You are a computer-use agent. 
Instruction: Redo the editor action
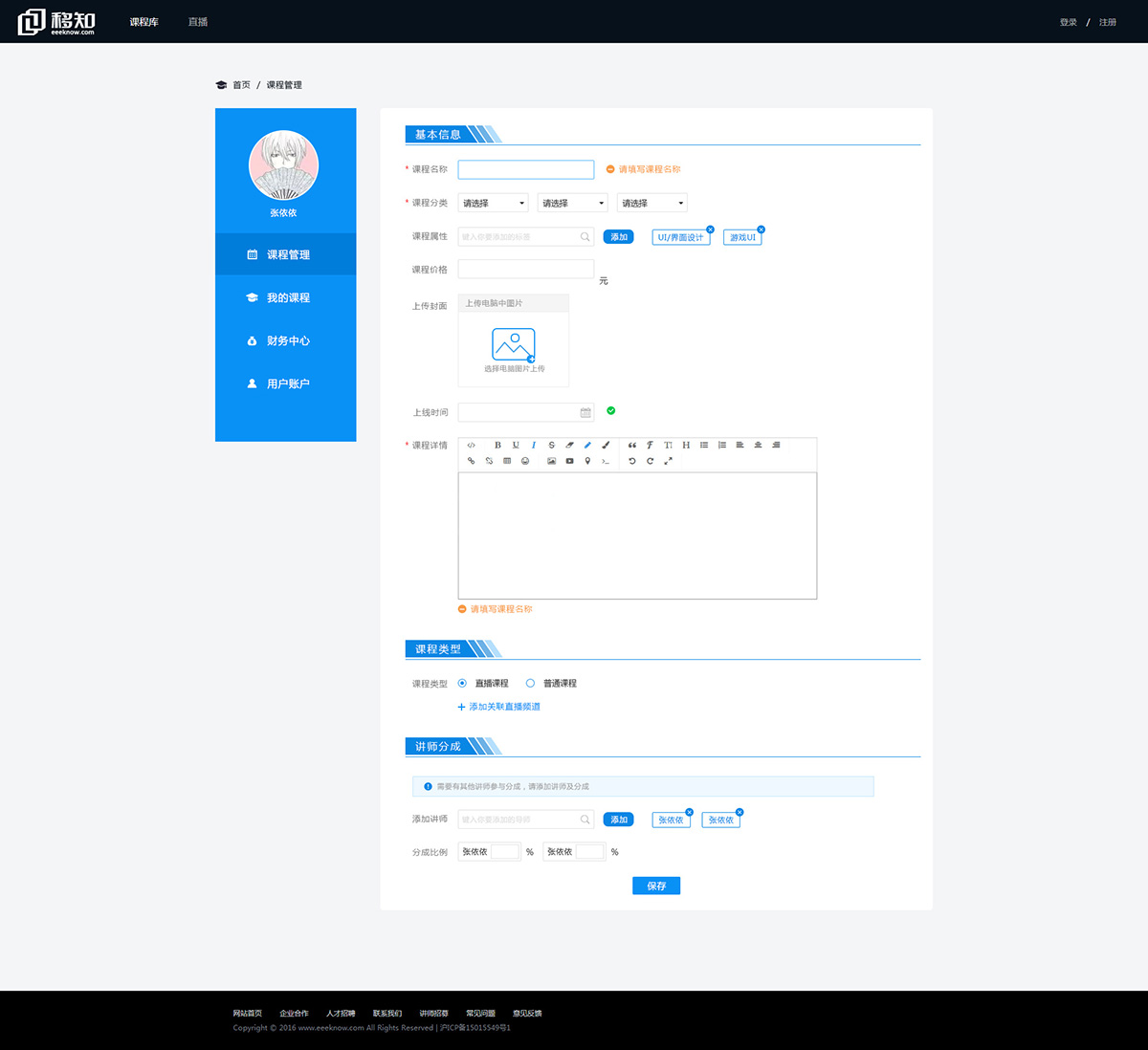(x=650, y=461)
